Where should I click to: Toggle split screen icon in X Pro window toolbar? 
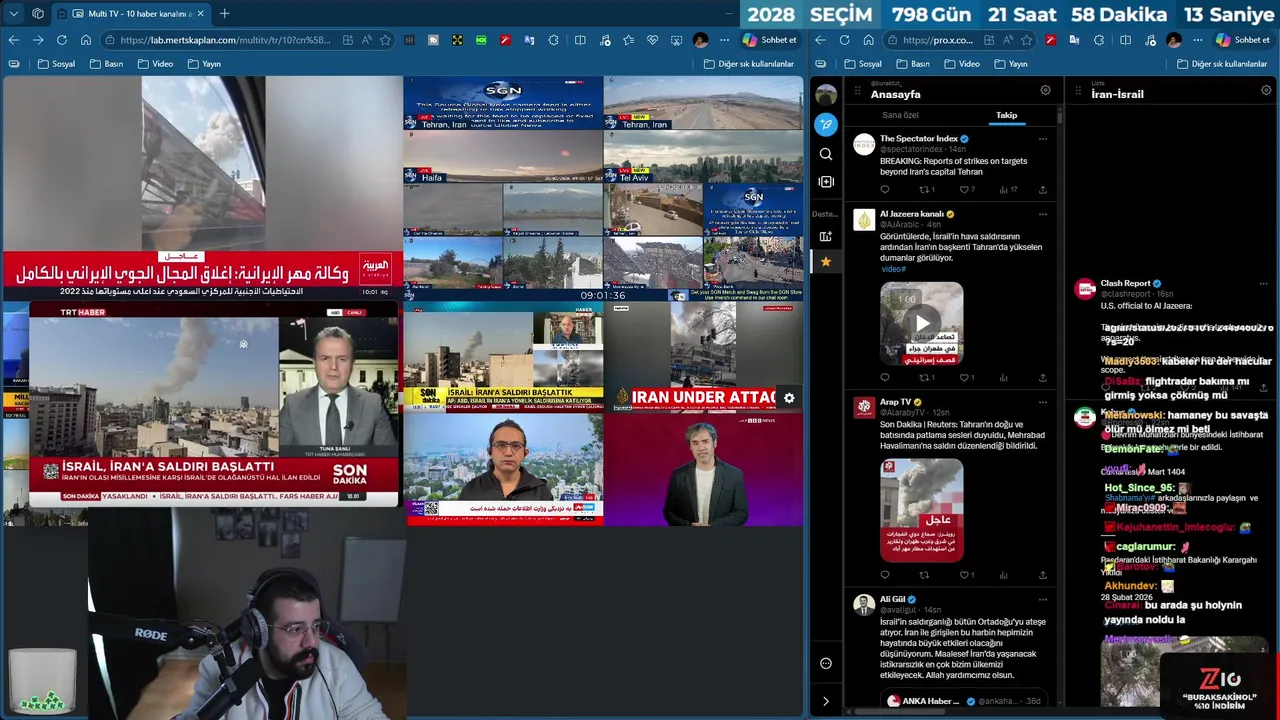click(1125, 40)
